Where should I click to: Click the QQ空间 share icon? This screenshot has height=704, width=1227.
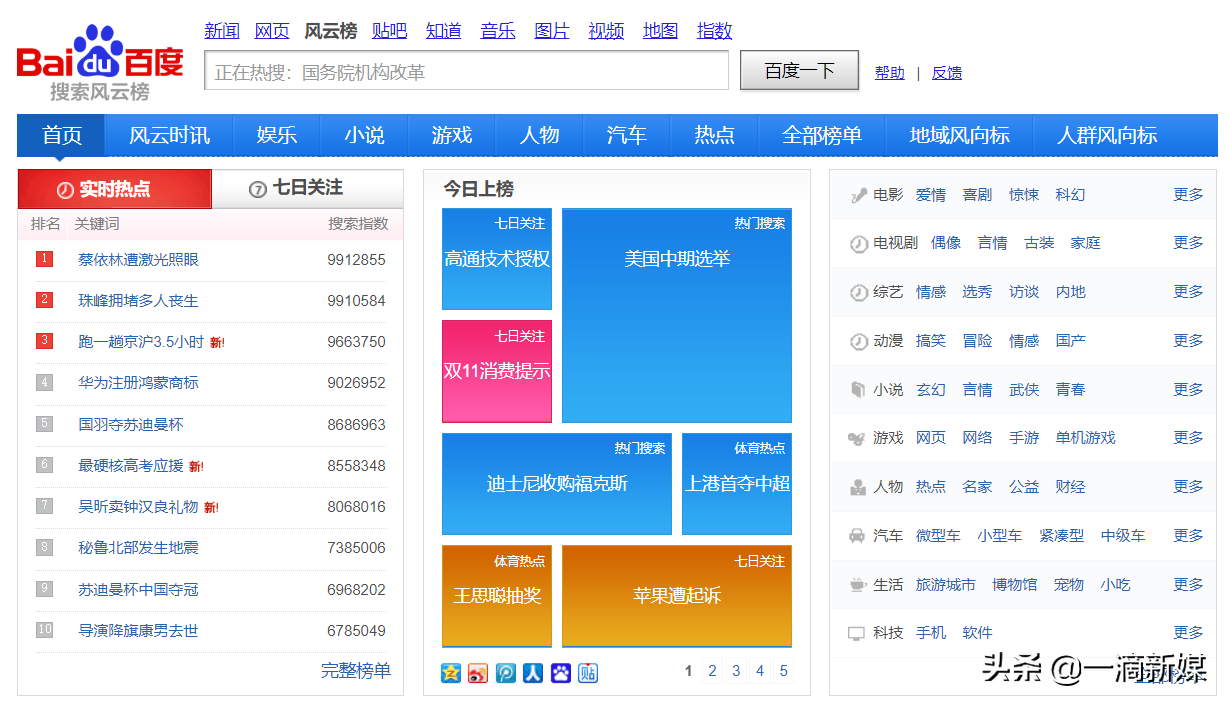[451, 673]
